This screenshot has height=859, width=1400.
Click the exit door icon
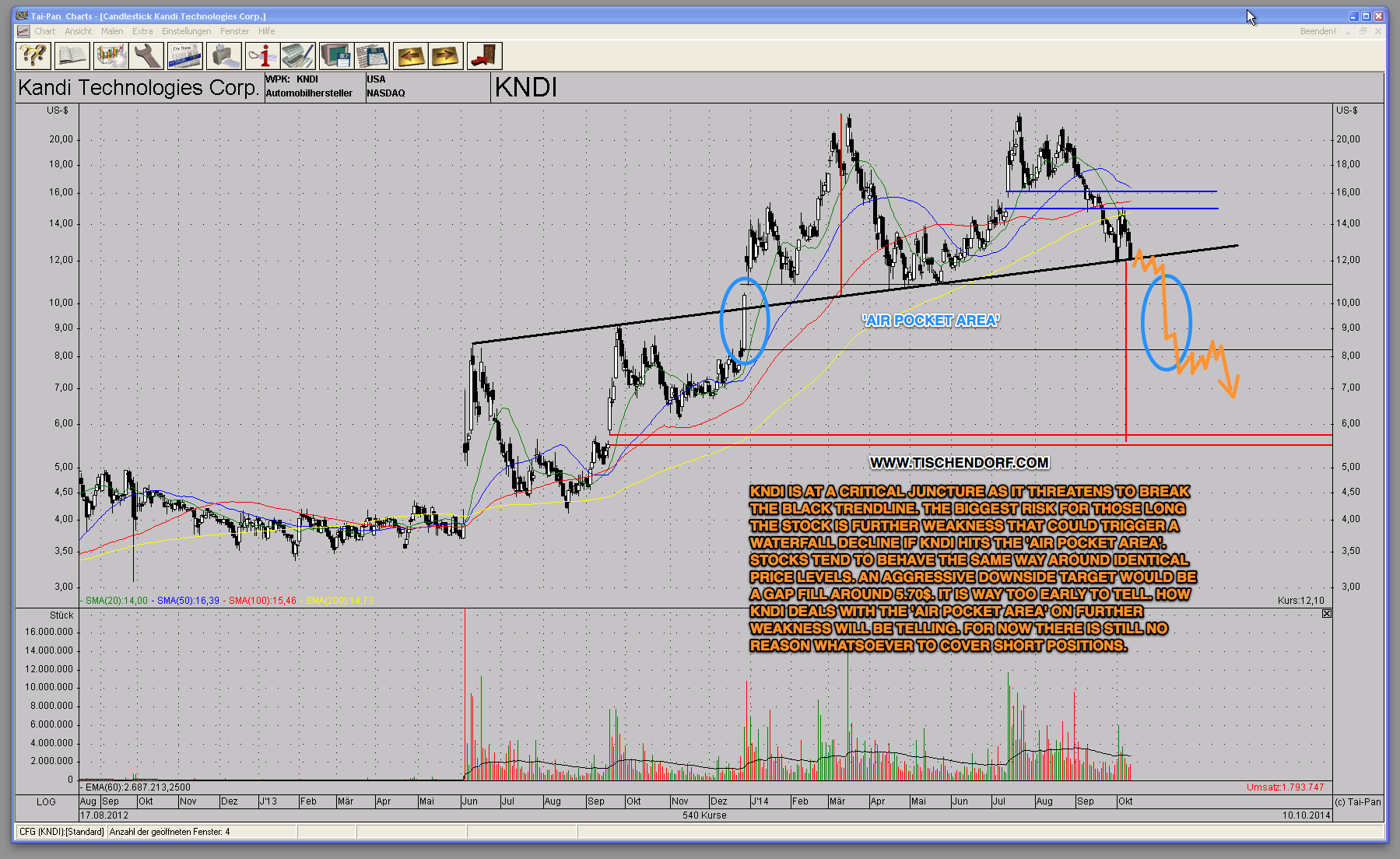[484, 56]
